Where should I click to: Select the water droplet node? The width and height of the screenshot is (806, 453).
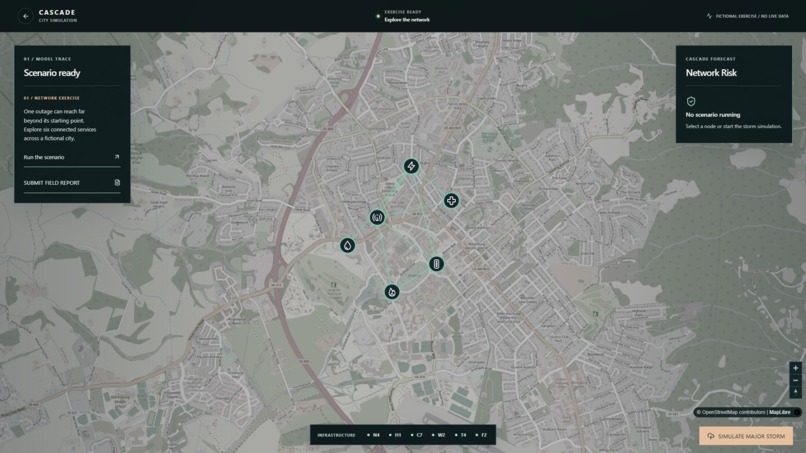pyautogui.click(x=347, y=245)
